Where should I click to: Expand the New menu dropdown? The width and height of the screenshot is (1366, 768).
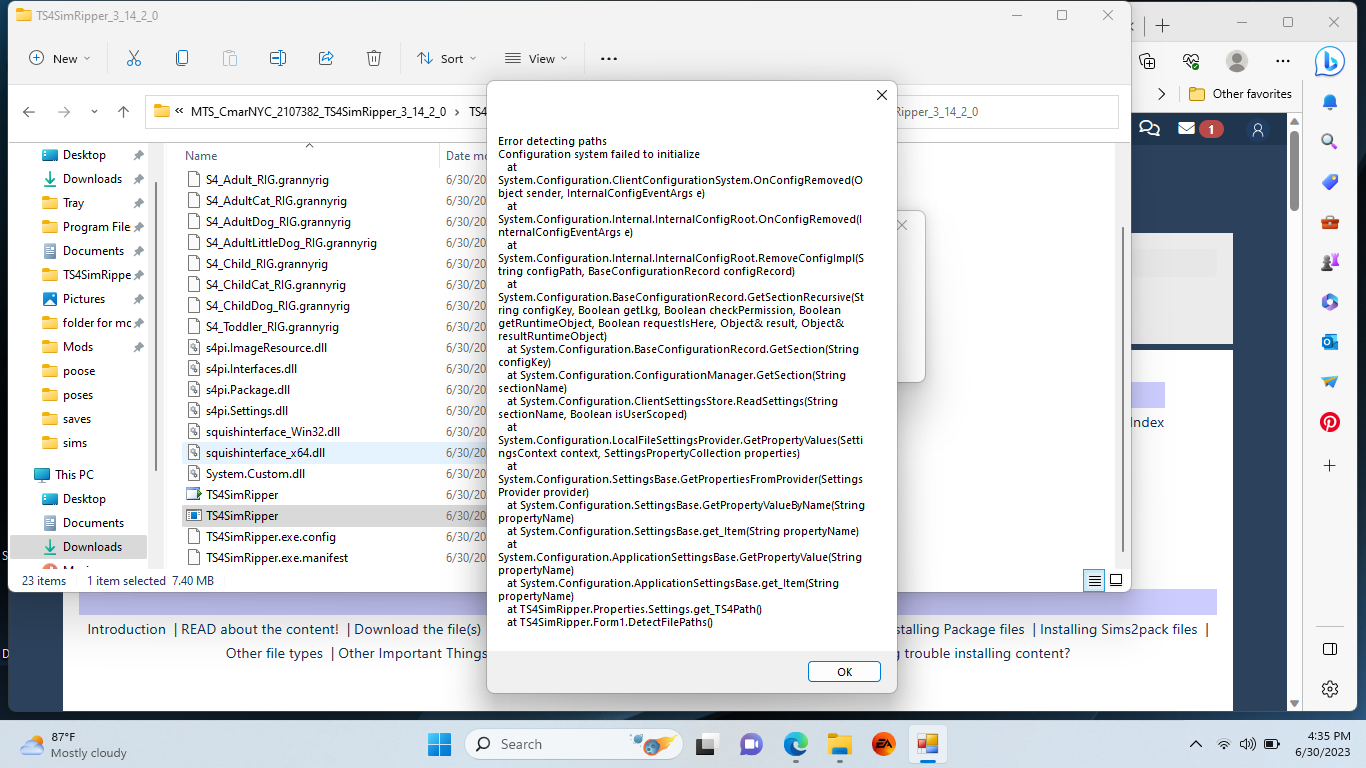pos(60,58)
